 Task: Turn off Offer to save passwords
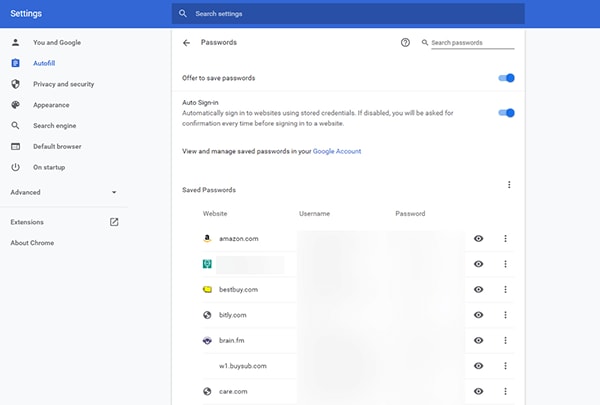pos(506,78)
